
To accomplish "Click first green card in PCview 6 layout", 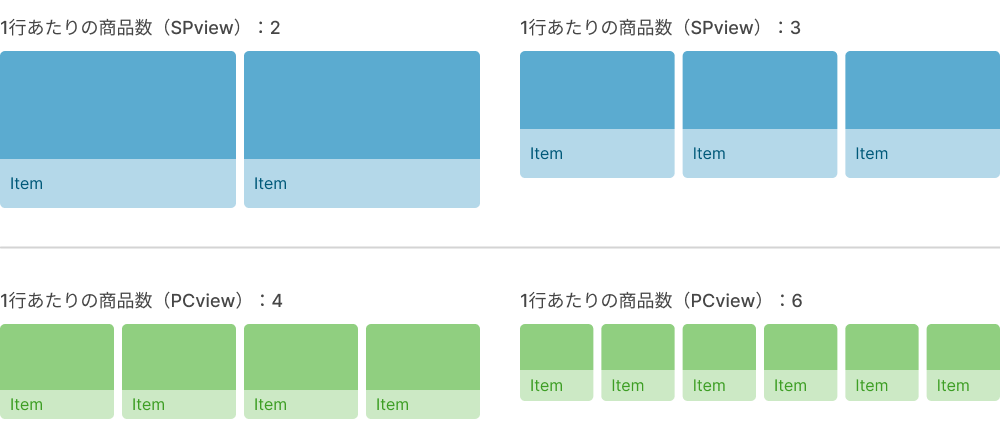I will [x=556, y=362].
